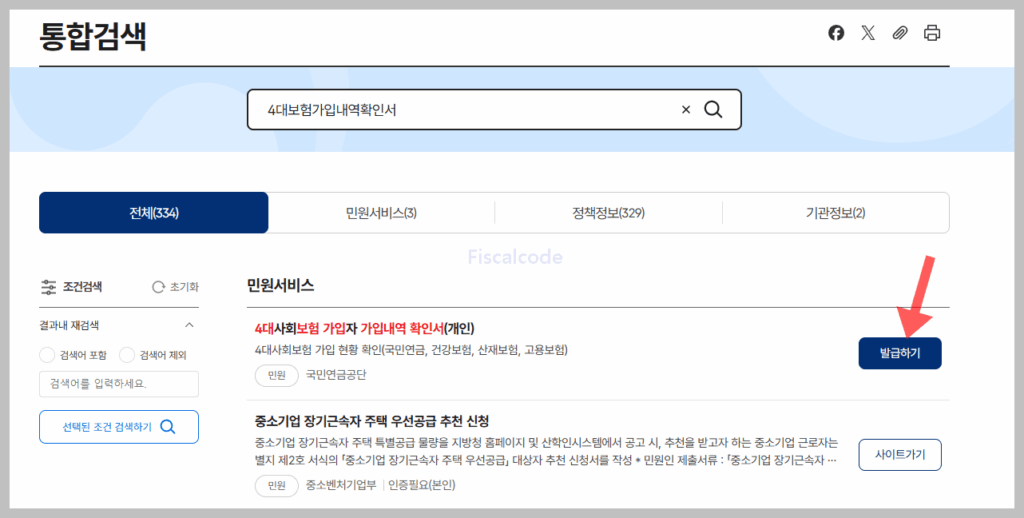Click the 조건검색 filter icon heading
The height and width of the screenshot is (518, 1024).
(x=71, y=287)
